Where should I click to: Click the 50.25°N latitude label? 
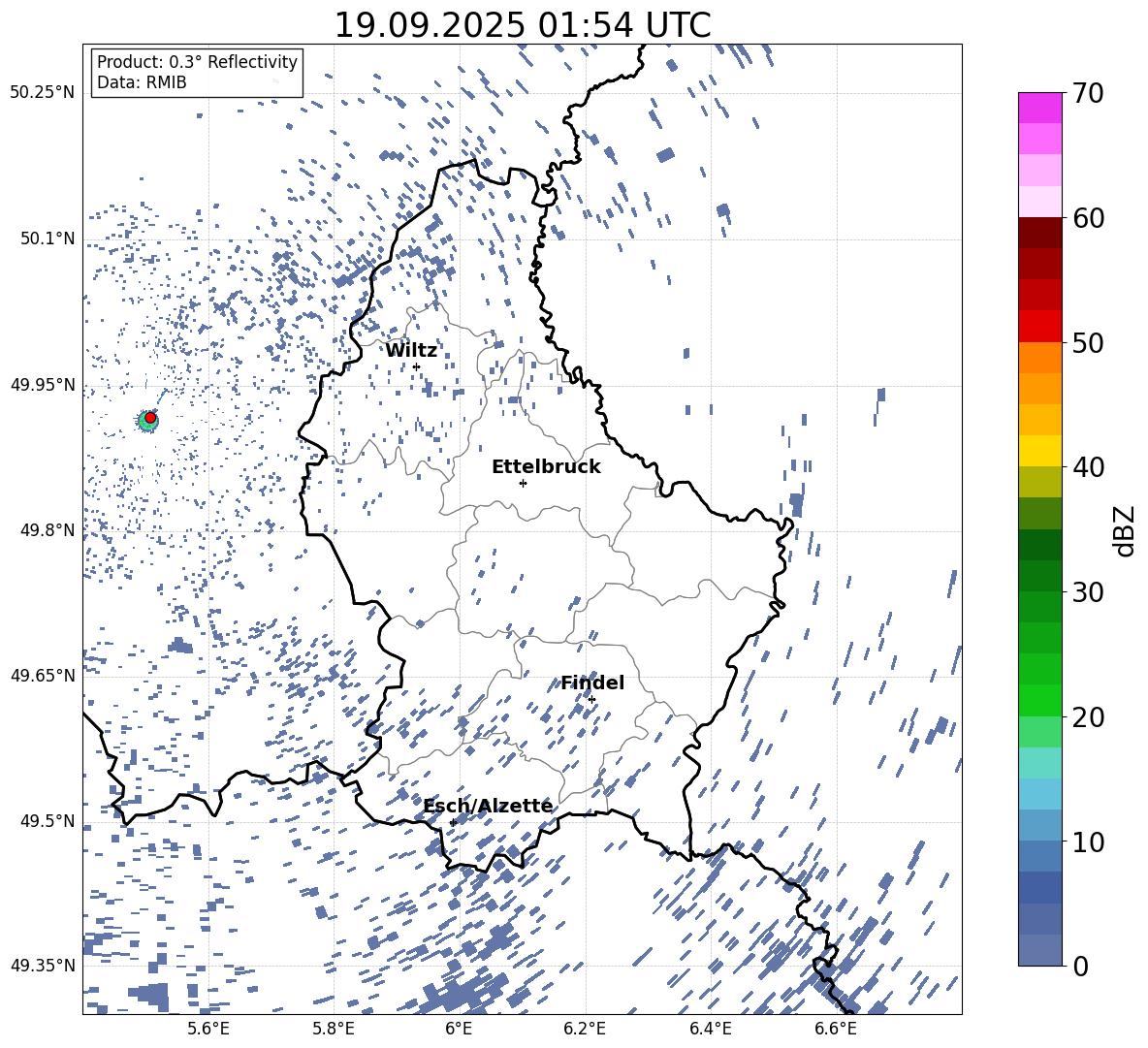43,93
